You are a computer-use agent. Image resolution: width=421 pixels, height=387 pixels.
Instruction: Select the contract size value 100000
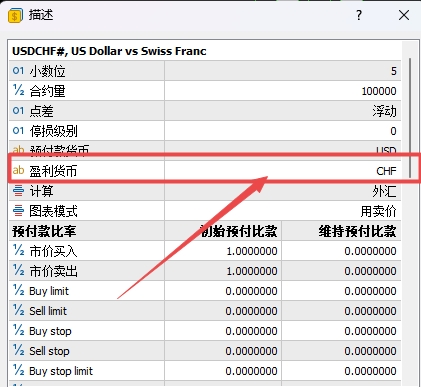click(x=379, y=91)
